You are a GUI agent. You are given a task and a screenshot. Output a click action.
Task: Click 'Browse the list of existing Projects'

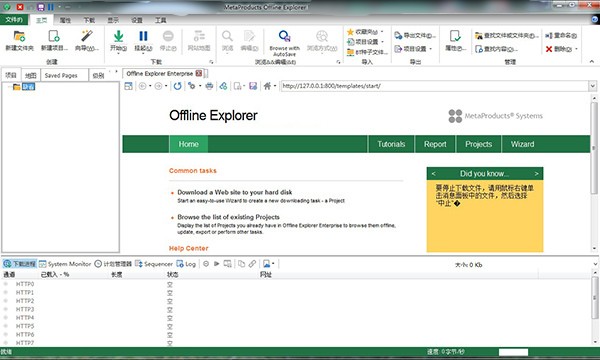[x=228, y=217]
